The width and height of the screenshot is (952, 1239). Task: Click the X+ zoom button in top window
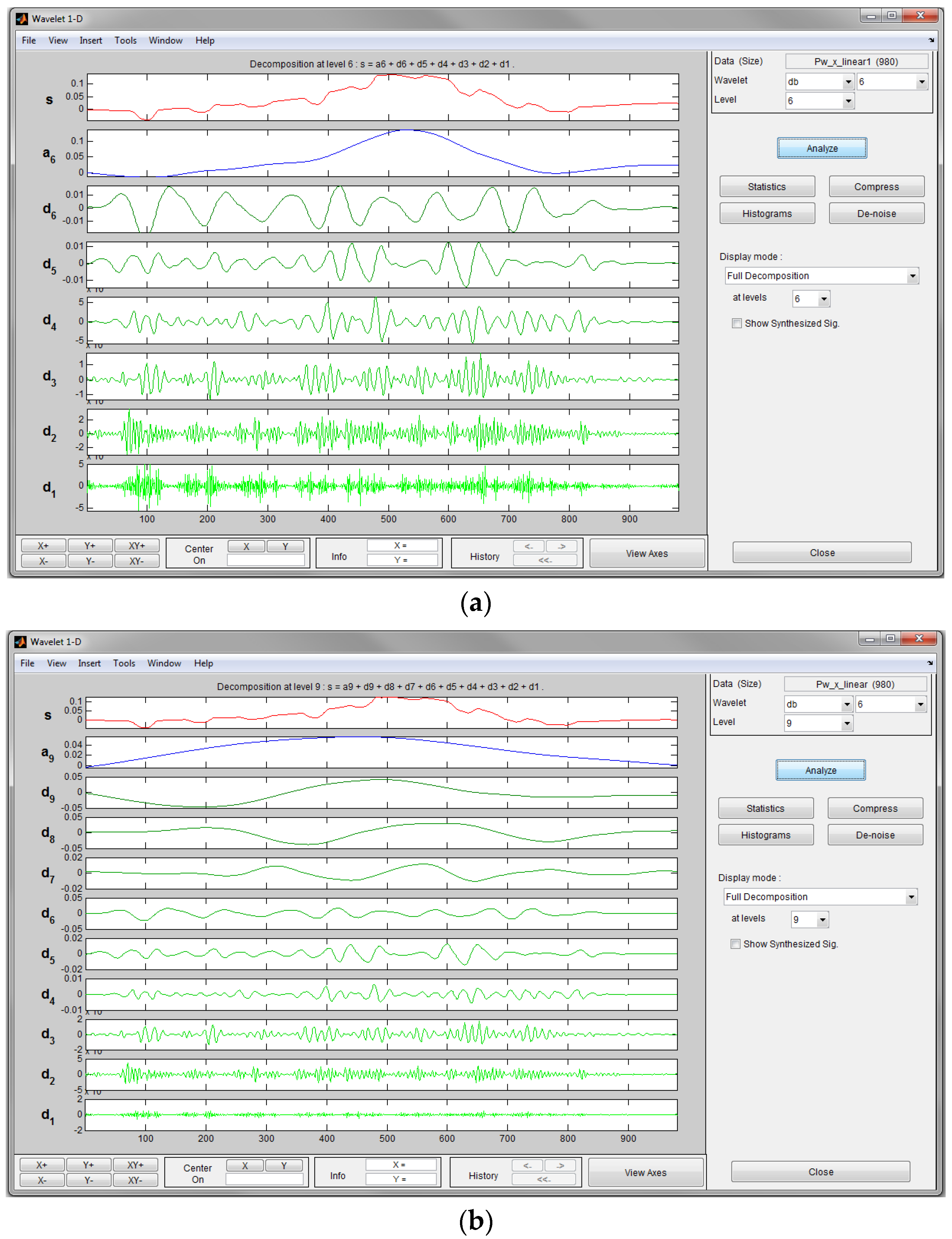43,546
